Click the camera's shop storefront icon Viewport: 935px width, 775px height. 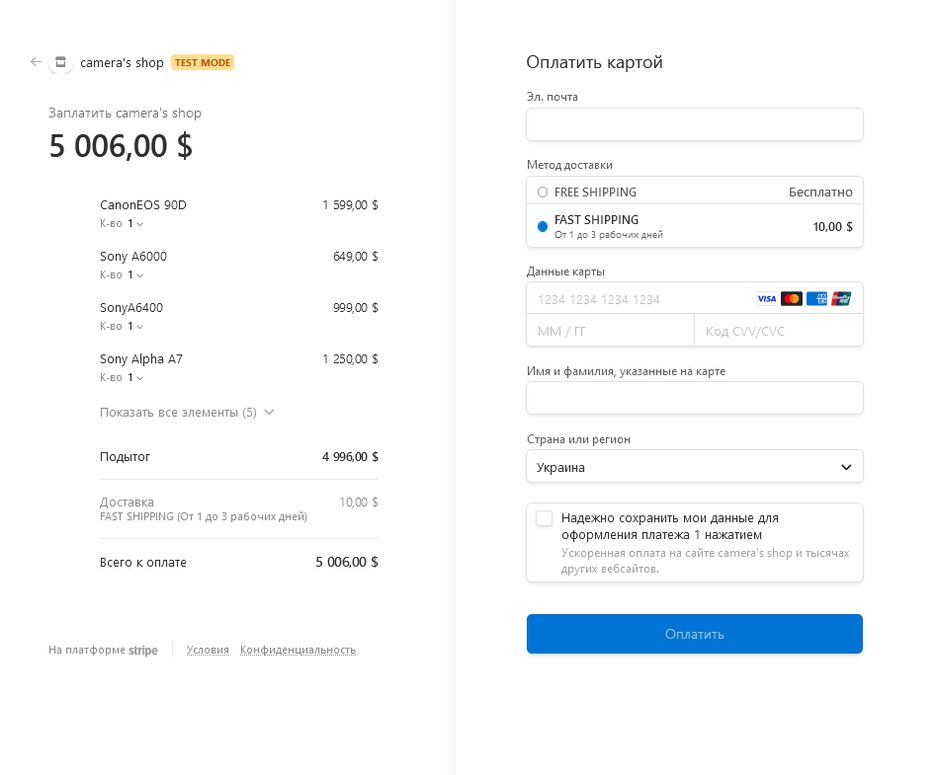pyautogui.click(x=60, y=62)
